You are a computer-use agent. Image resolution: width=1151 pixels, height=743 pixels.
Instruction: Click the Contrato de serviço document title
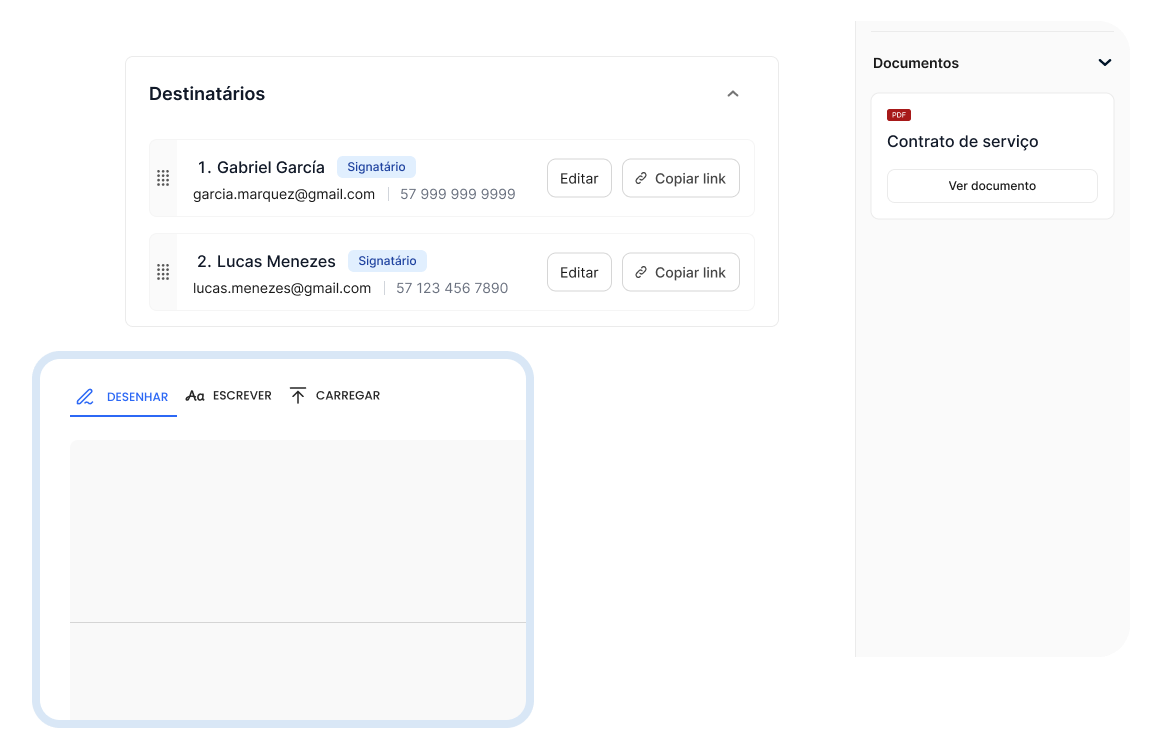[962, 142]
